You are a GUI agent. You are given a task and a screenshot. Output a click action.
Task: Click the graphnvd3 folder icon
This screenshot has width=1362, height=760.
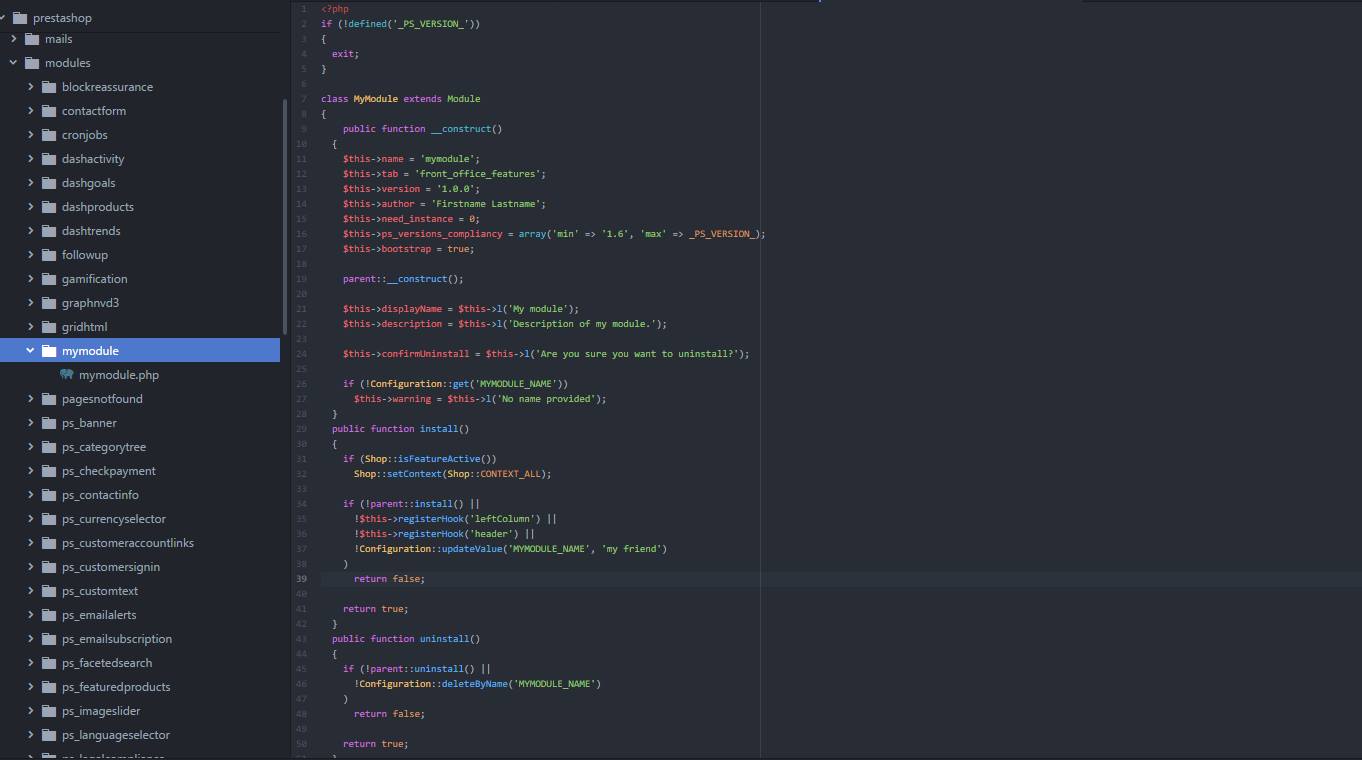[49, 303]
